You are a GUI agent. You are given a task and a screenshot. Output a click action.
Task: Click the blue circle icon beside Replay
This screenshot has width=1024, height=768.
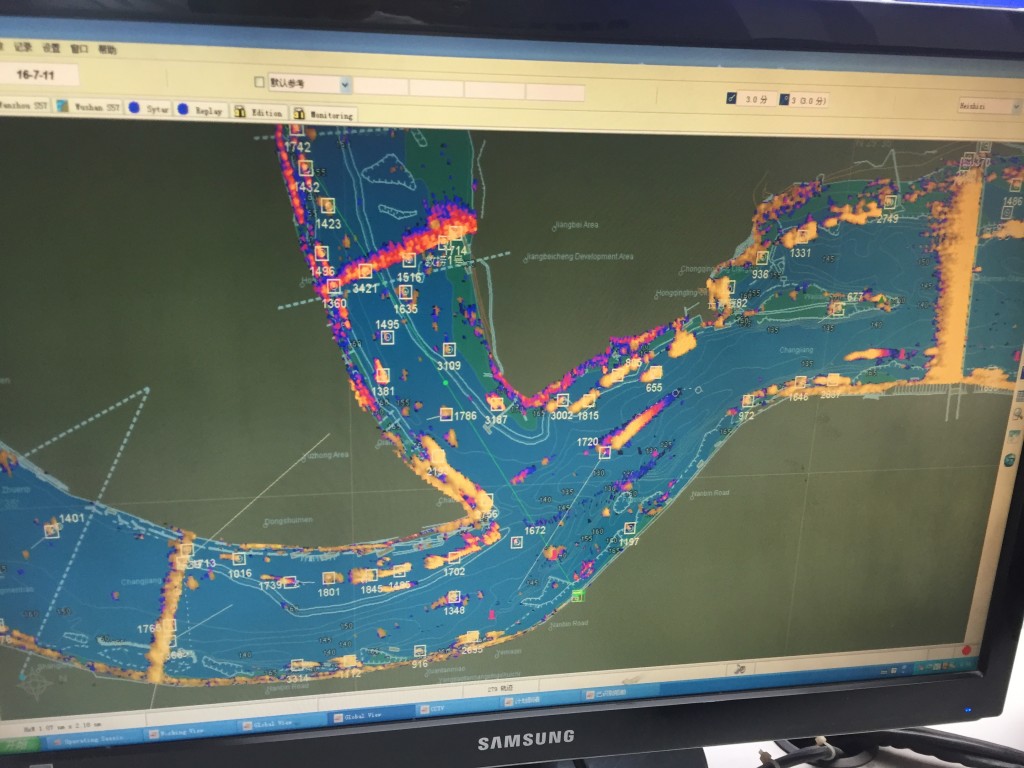click(x=183, y=109)
